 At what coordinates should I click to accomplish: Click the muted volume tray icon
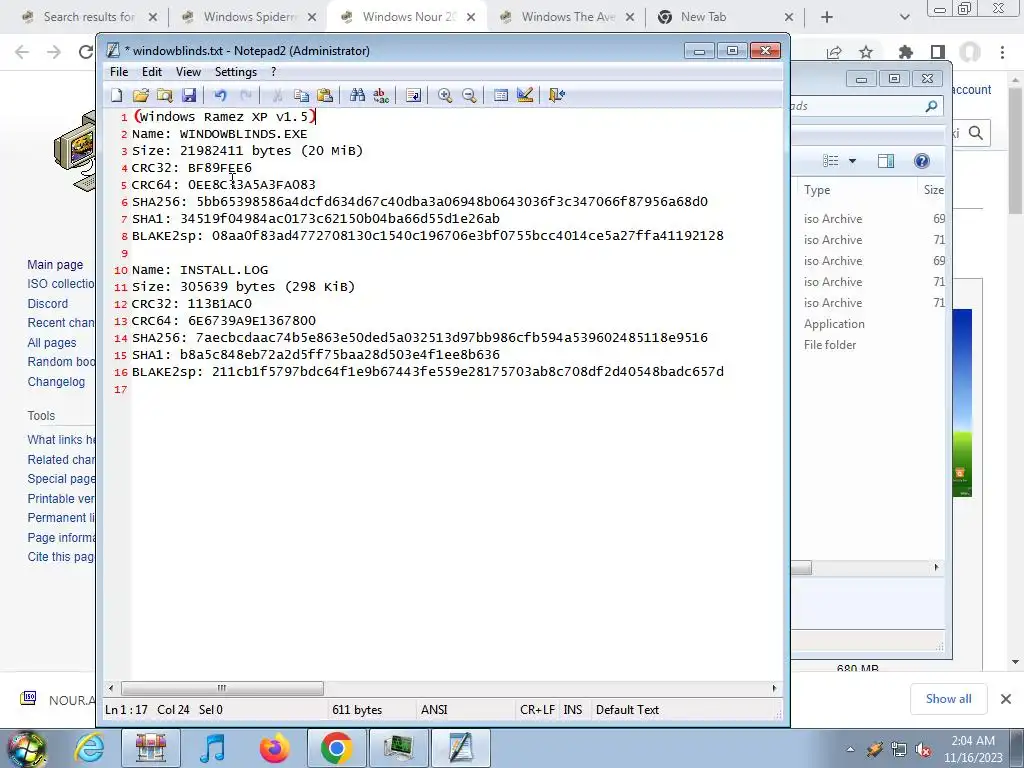923,750
